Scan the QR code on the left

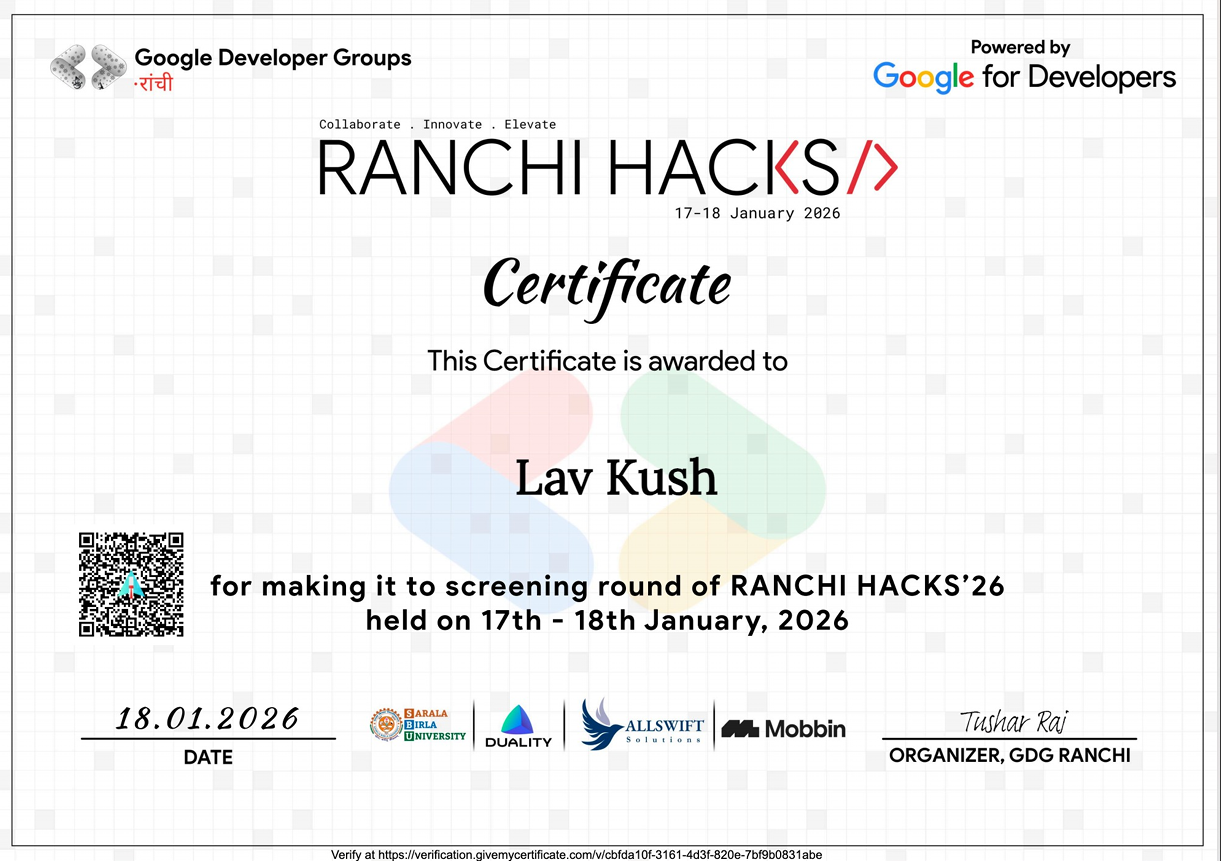[x=130, y=584]
